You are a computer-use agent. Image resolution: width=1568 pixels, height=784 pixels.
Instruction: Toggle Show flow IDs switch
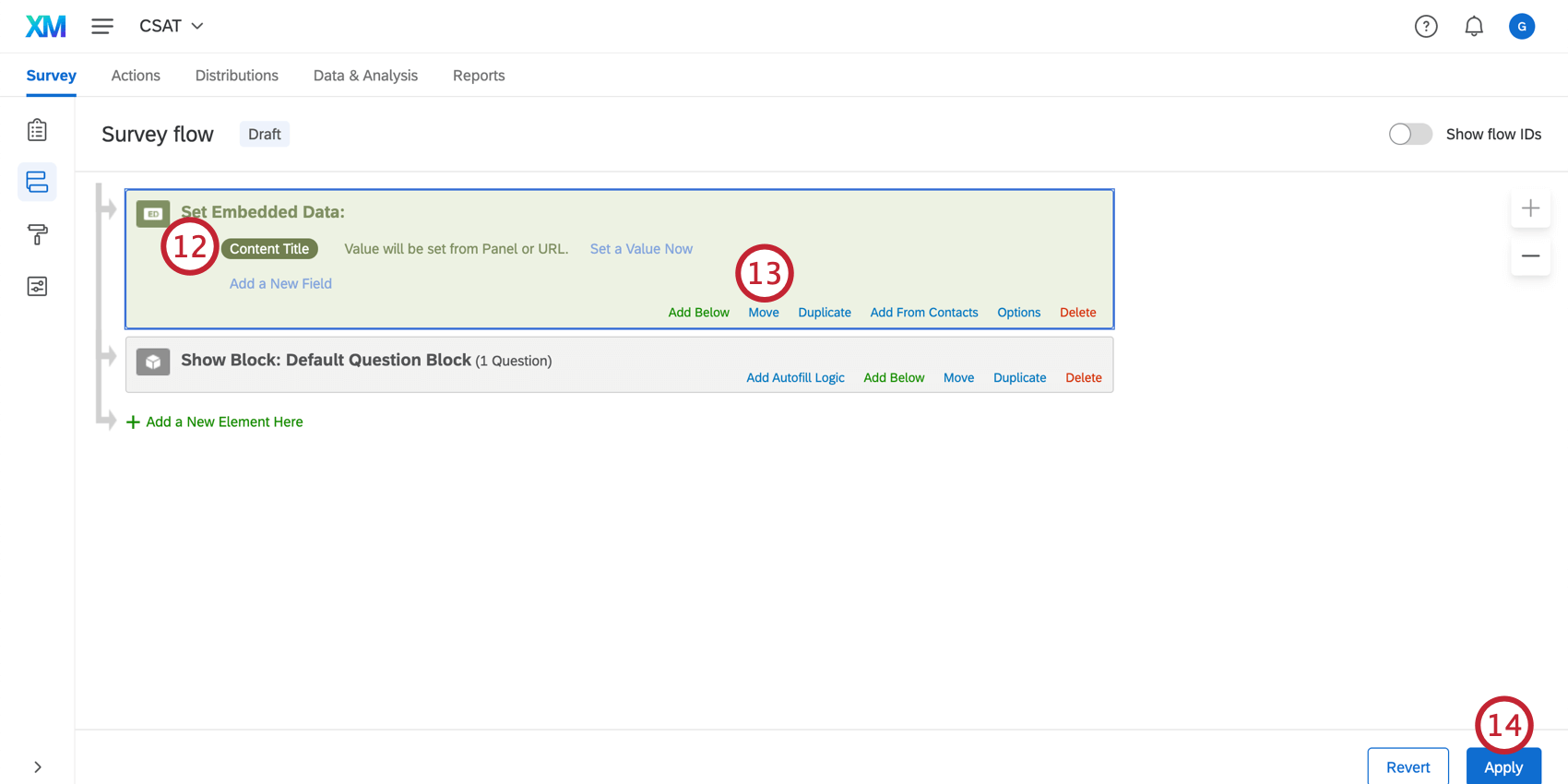point(1410,135)
